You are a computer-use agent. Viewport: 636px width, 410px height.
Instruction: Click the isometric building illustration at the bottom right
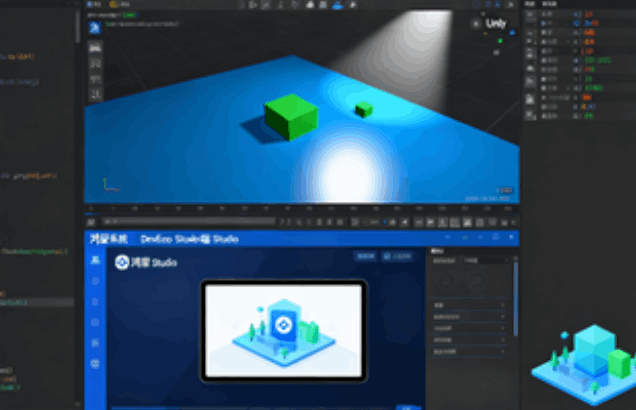[584, 364]
